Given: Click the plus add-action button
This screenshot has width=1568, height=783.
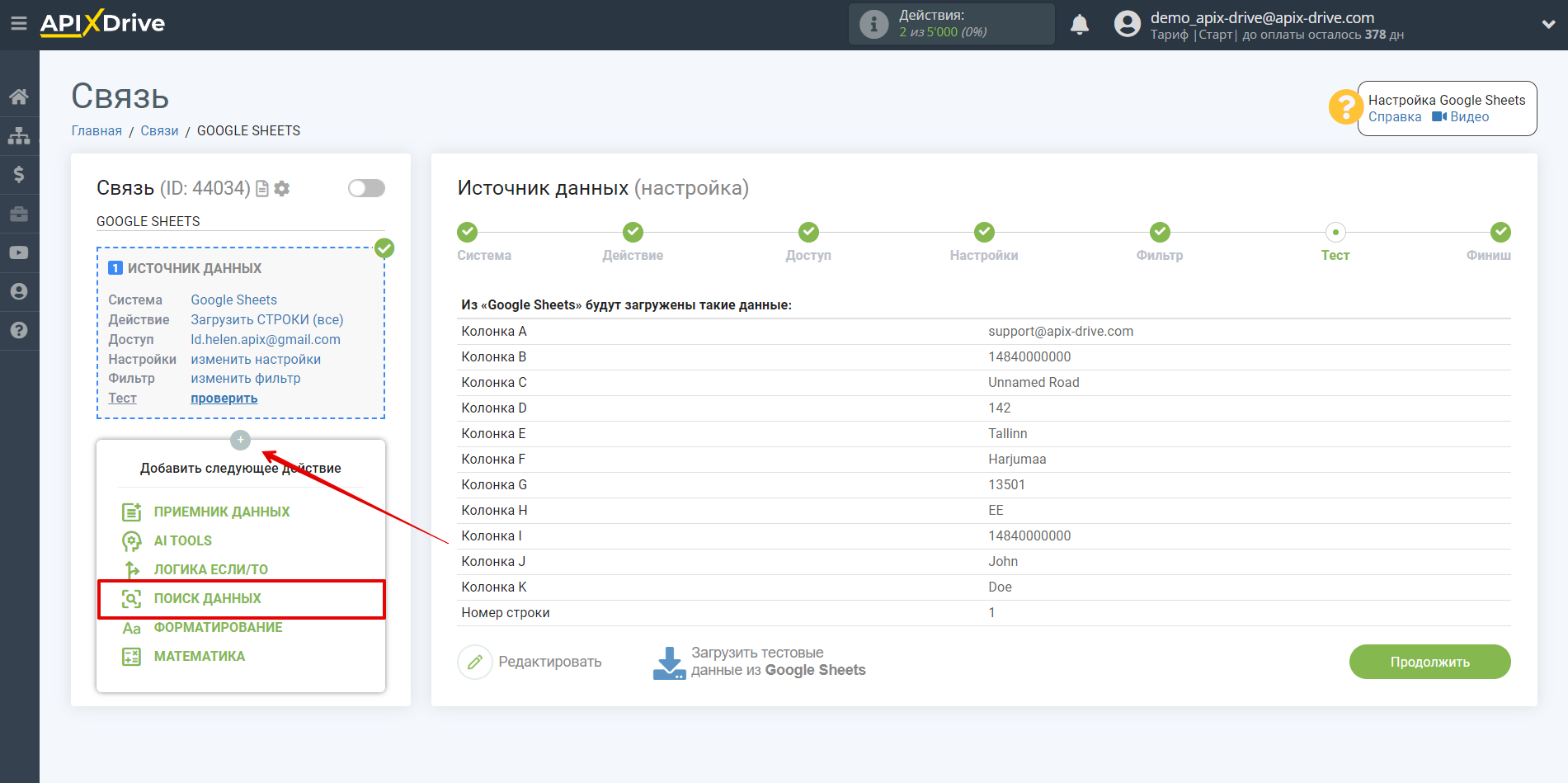Looking at the screenshot, I should [x=240, y=440].
